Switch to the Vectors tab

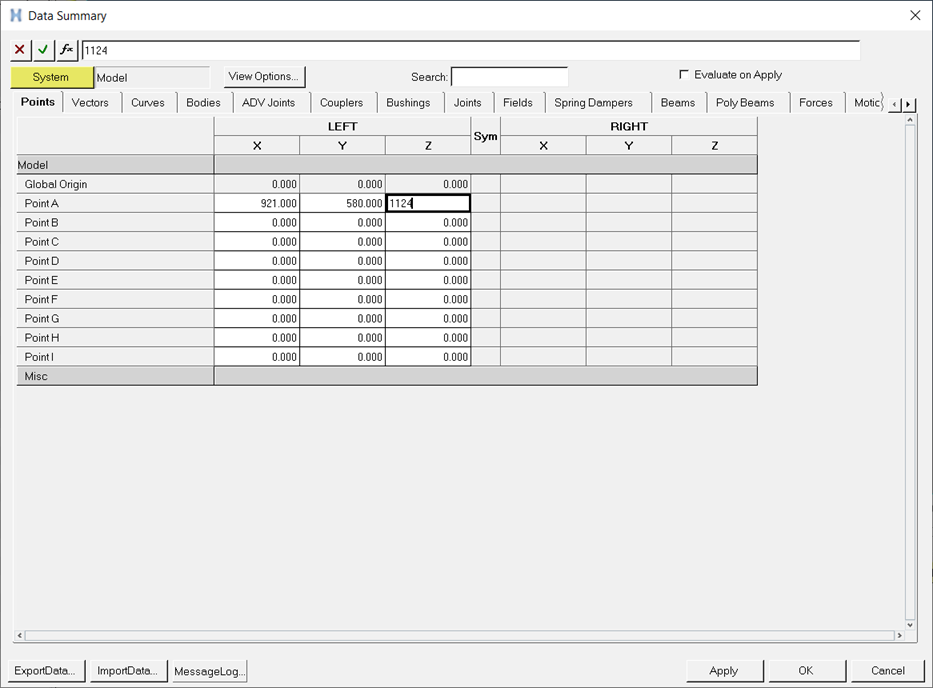click(x=90, y=102)
